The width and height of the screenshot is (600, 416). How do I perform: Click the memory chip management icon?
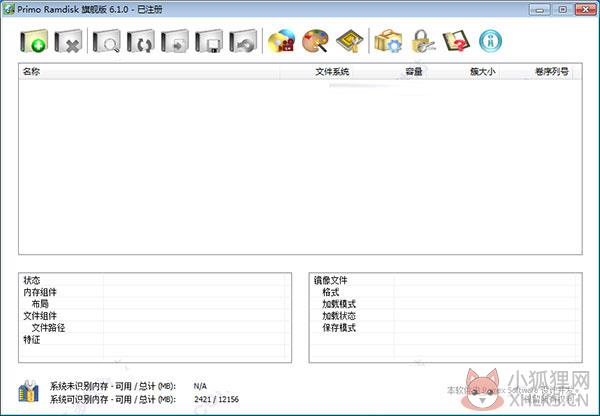(x=350, y=41)
